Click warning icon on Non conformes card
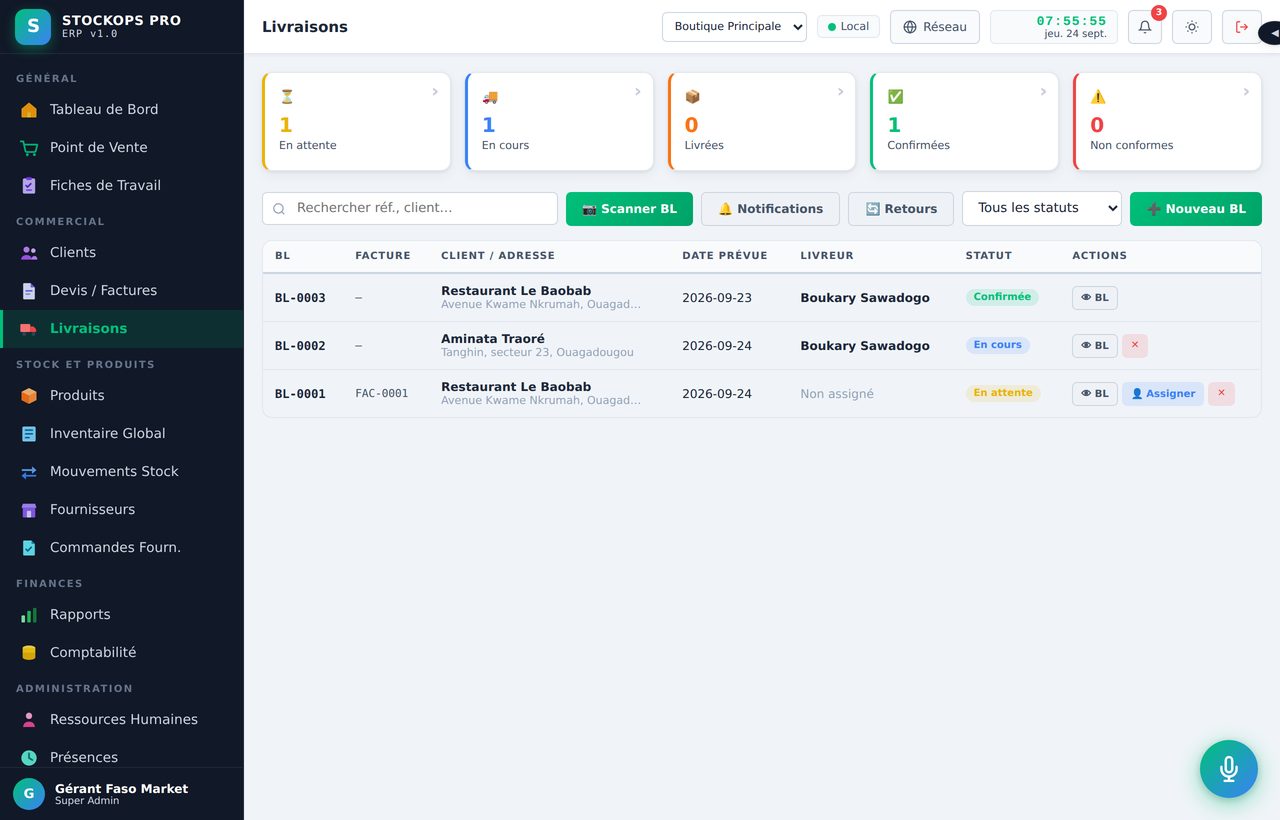This screenshot has height=820, width=1280. [x=1098, y=97]
